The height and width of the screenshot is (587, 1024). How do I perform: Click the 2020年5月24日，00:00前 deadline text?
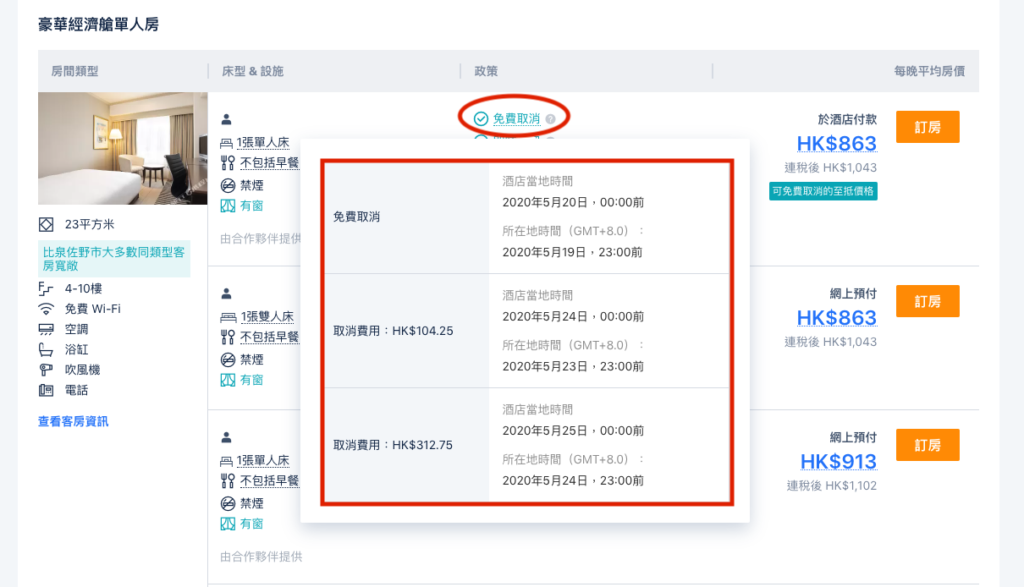[x=573, y=317]
